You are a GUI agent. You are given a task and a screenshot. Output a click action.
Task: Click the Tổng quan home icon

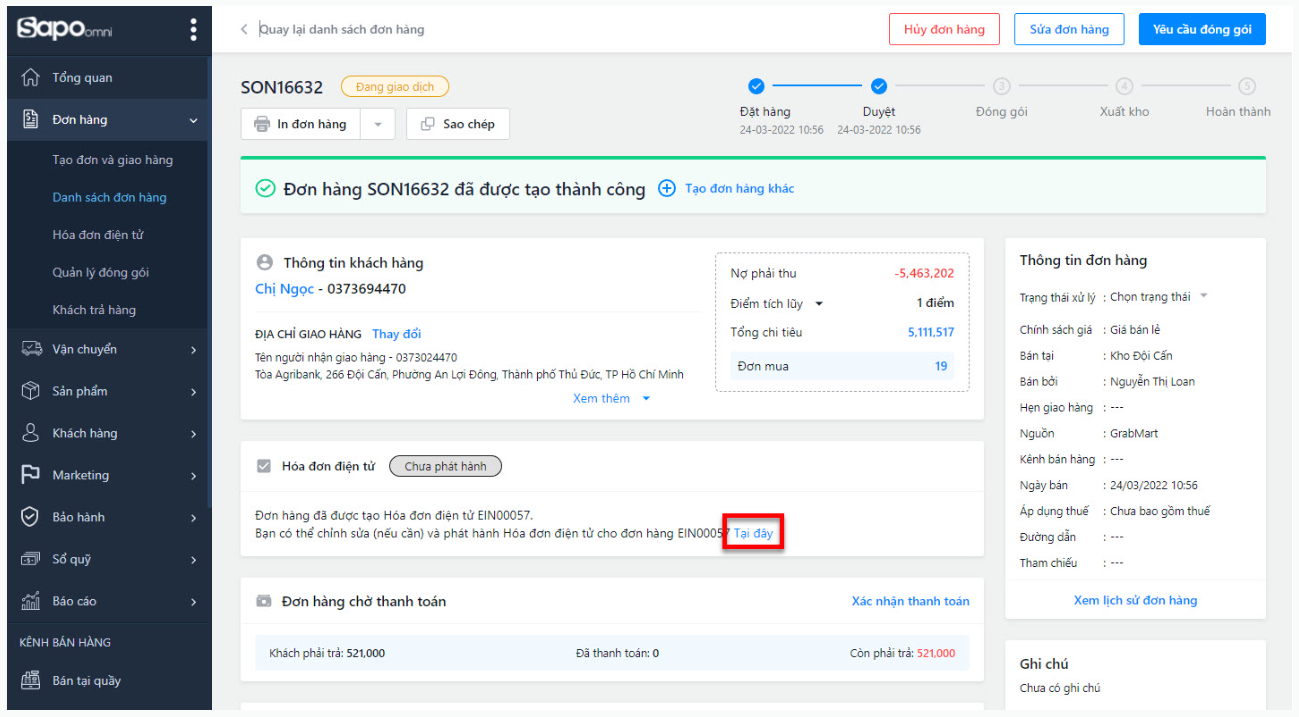pos(31,77)
